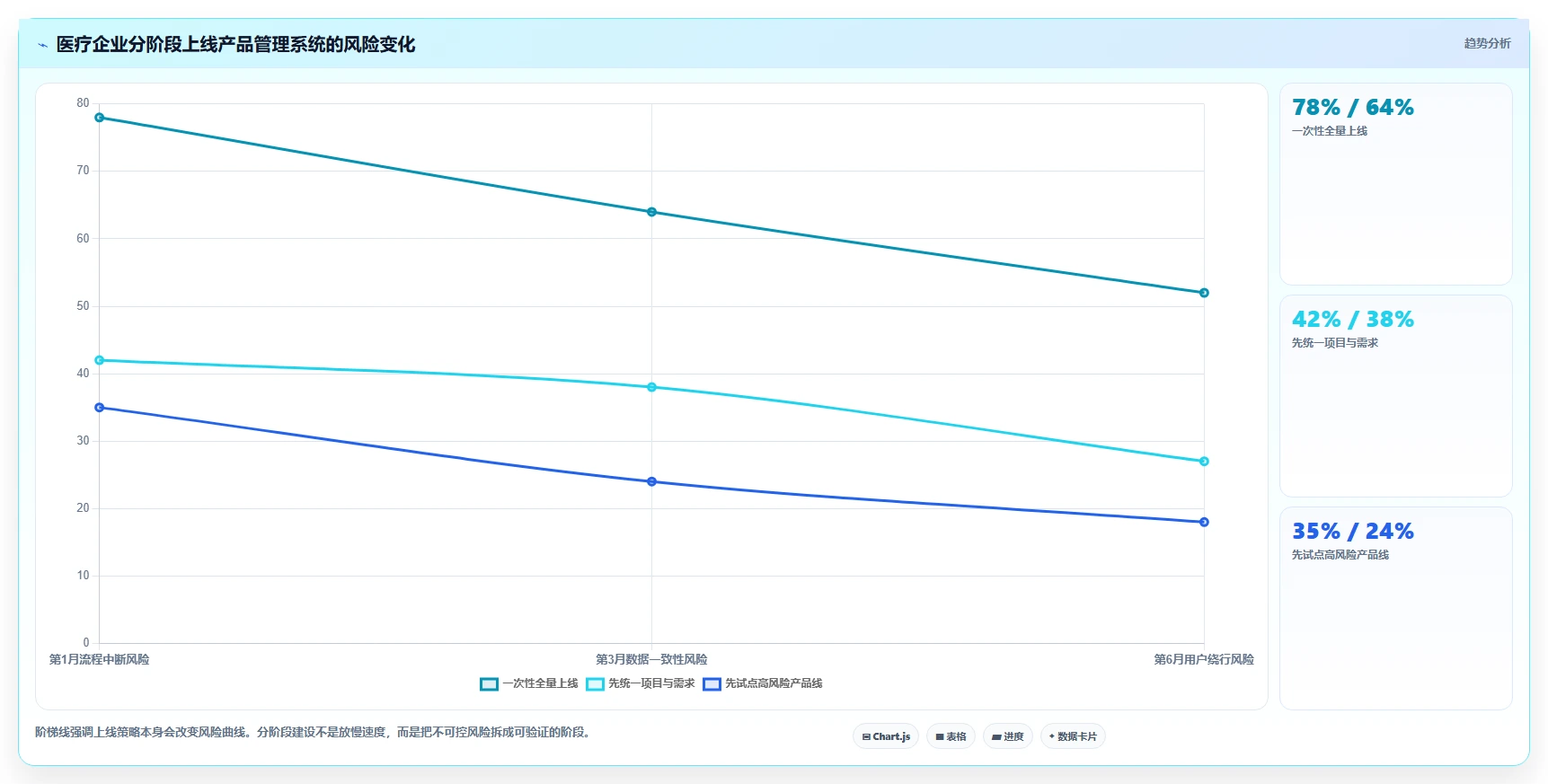
Task: Click the 先试点高风险产品线 caption in the third card
Action: point(1340,555)
